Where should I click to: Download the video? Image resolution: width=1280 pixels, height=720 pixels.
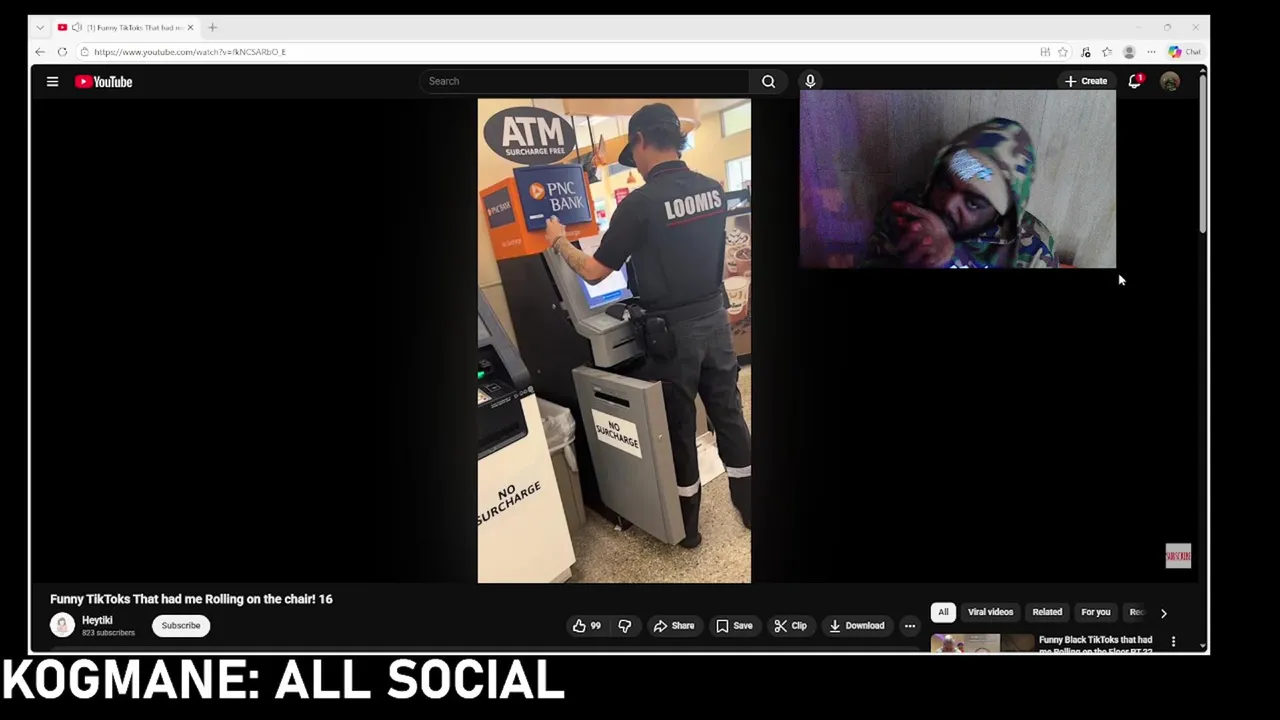pos(857,626)
